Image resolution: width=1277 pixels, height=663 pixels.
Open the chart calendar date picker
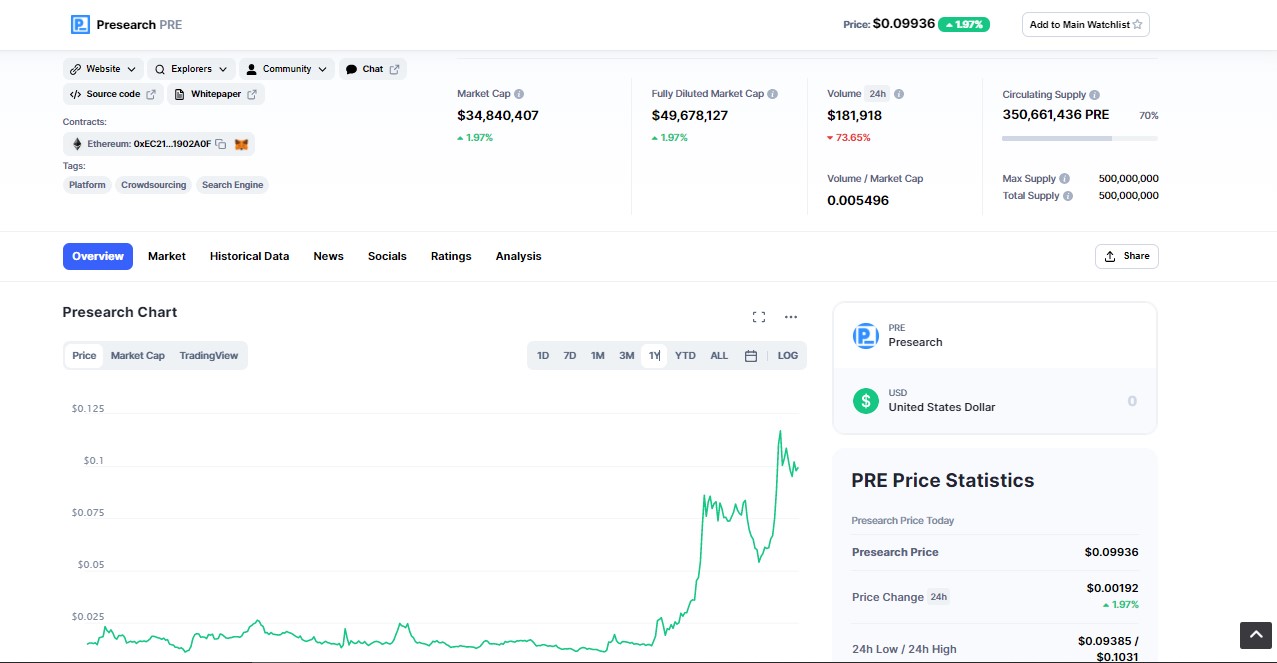751,356
